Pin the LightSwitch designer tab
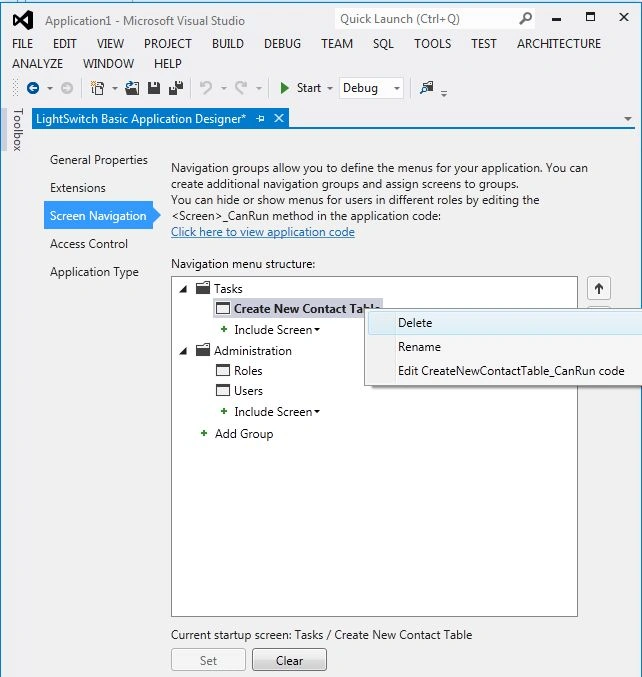This screenshot has width=642, height=677. 260,118
